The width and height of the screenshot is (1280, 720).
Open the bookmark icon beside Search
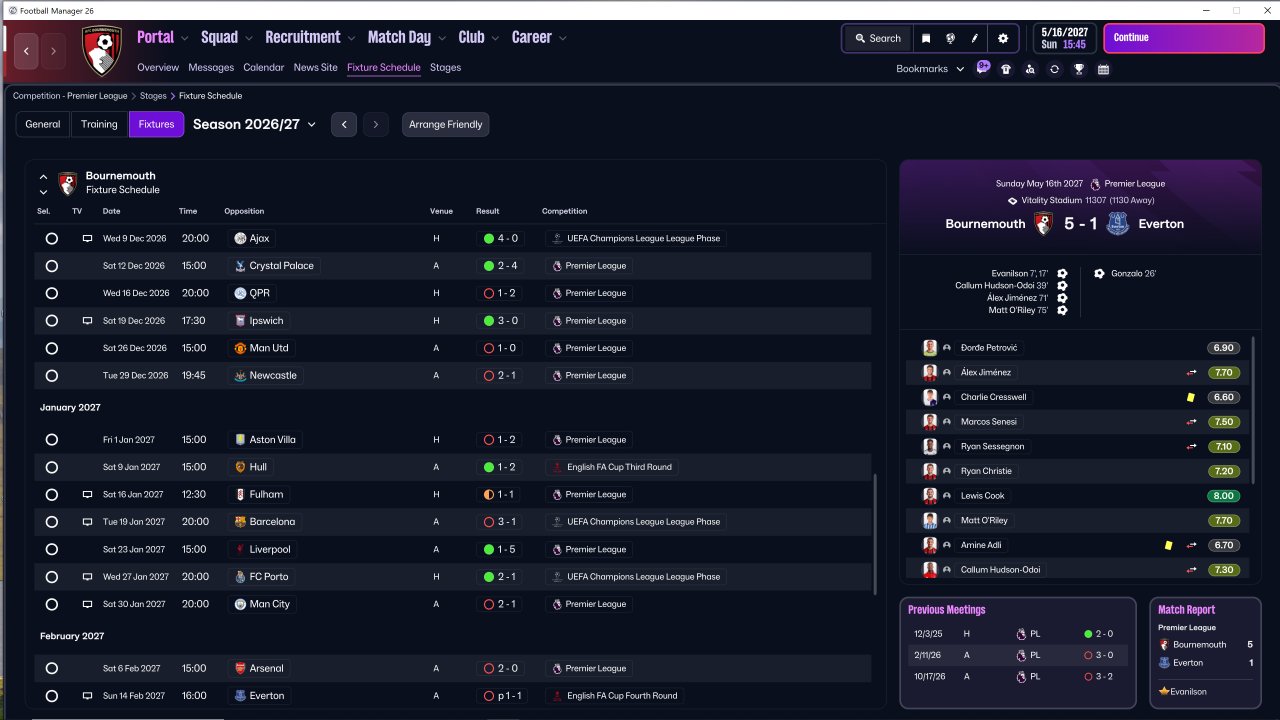tap(926, 38)
